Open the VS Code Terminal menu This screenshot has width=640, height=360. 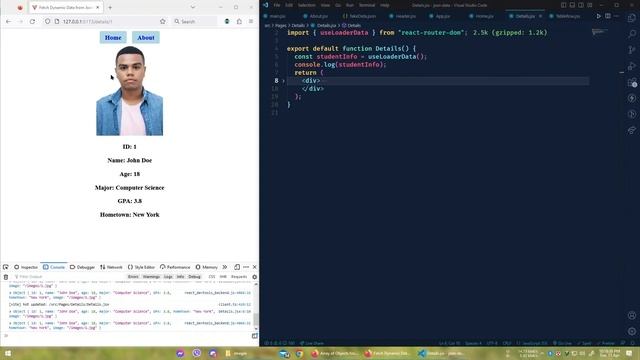point(367,5)
